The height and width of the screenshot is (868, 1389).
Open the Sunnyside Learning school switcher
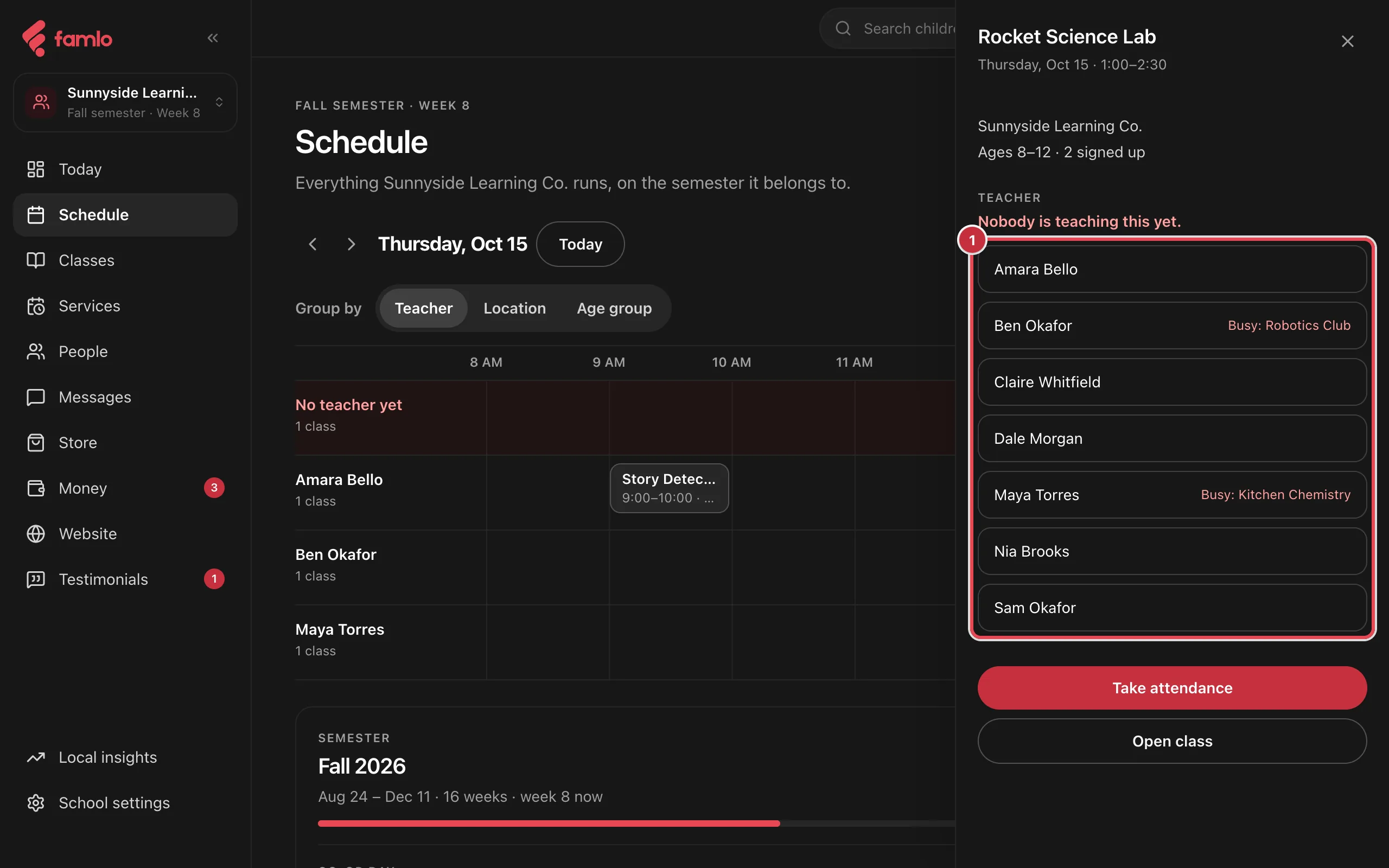coord(125,102)
